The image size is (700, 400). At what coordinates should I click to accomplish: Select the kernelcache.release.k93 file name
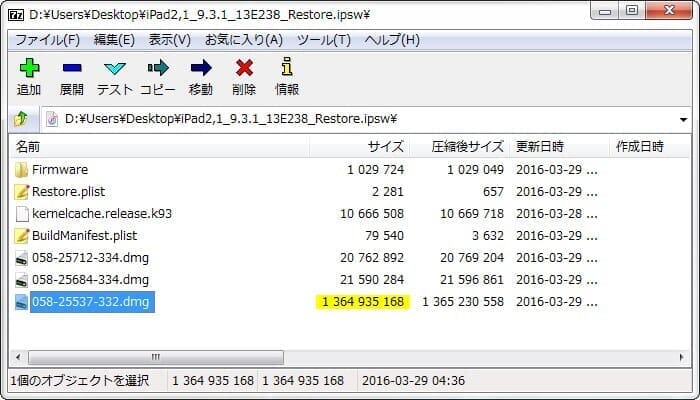tap(102, 213)
